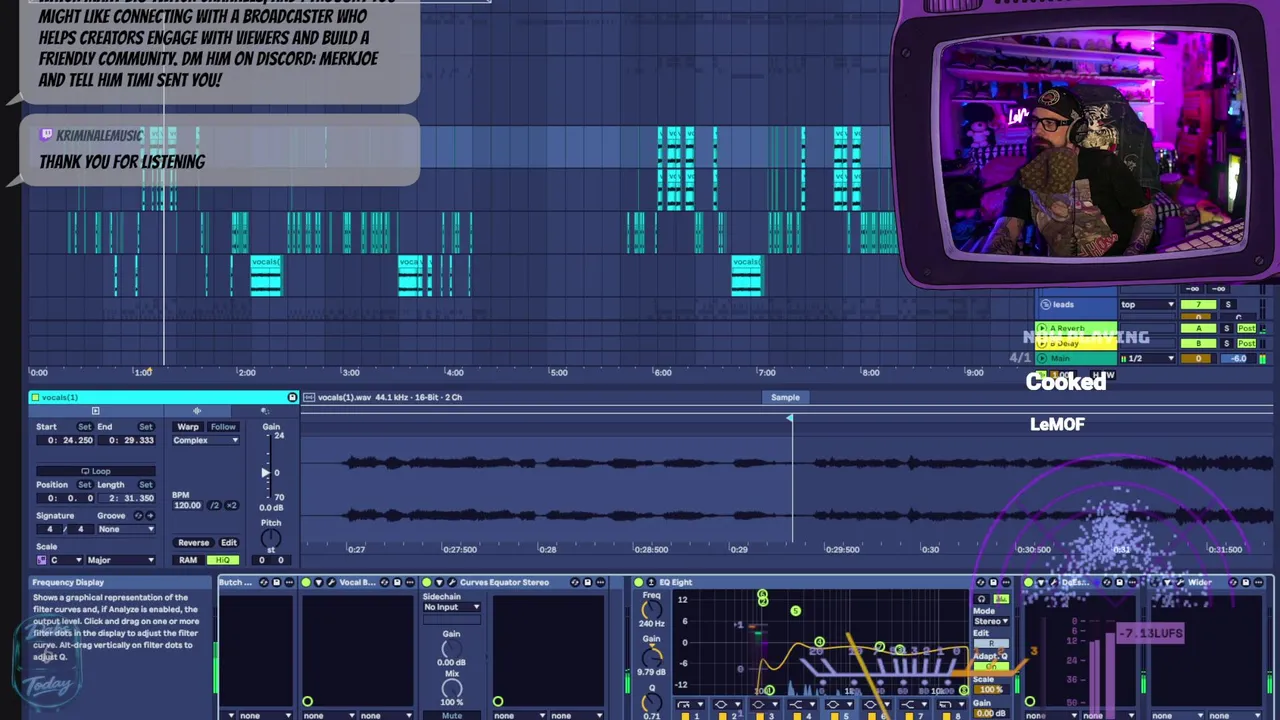Click the sample Edit button
1280x720 pixels.
229,543
